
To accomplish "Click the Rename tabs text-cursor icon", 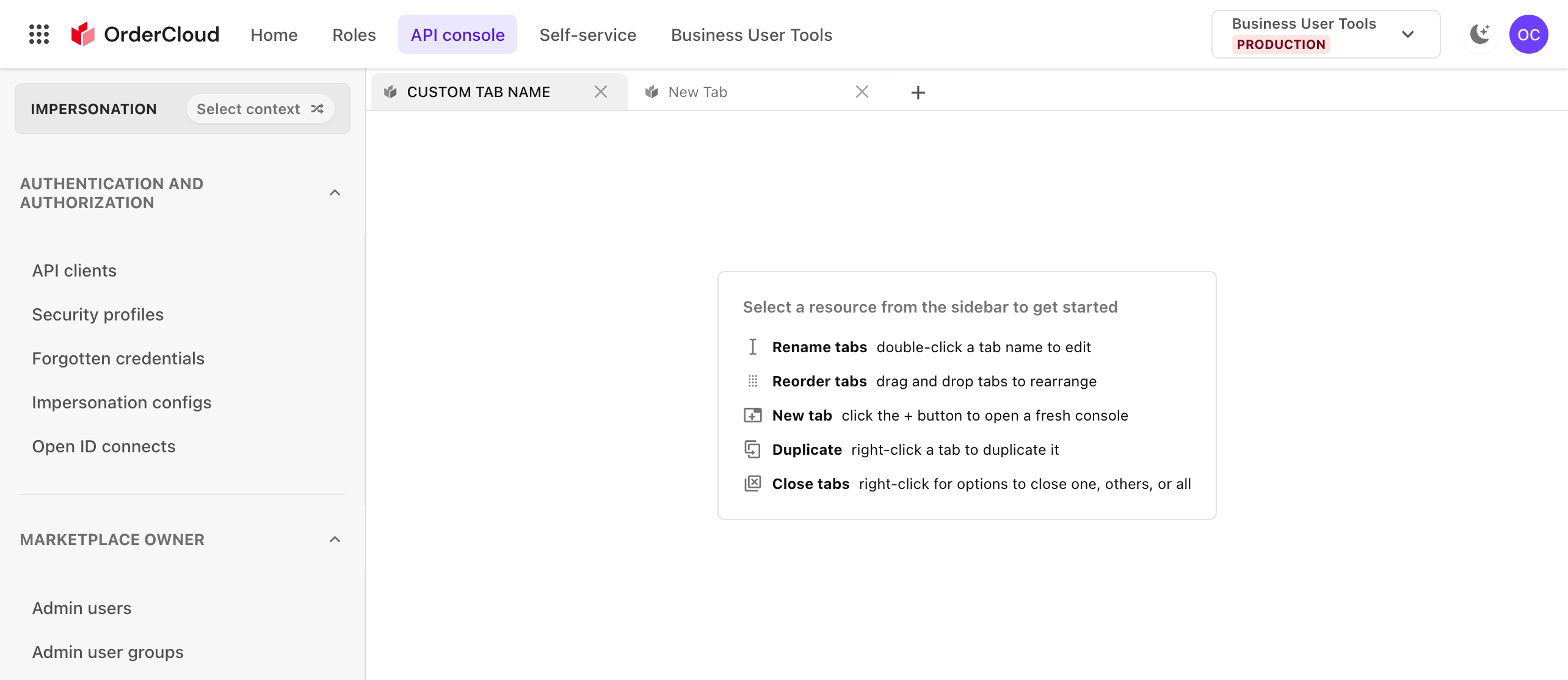I will (x=752, y=347).
